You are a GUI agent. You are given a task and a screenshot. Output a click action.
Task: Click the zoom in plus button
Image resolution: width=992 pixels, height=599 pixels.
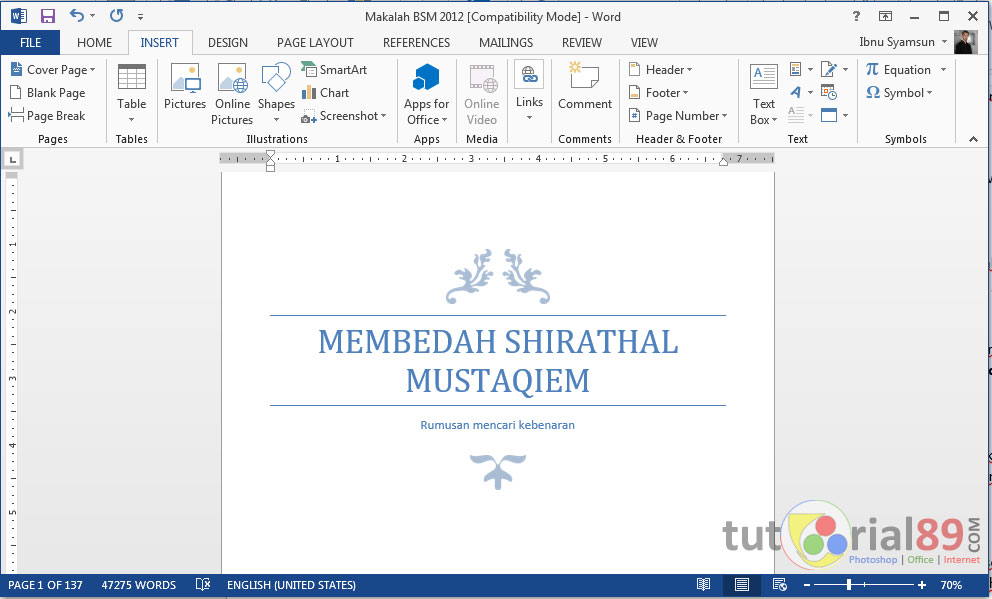pyautogui.click(x=922, y=585)
